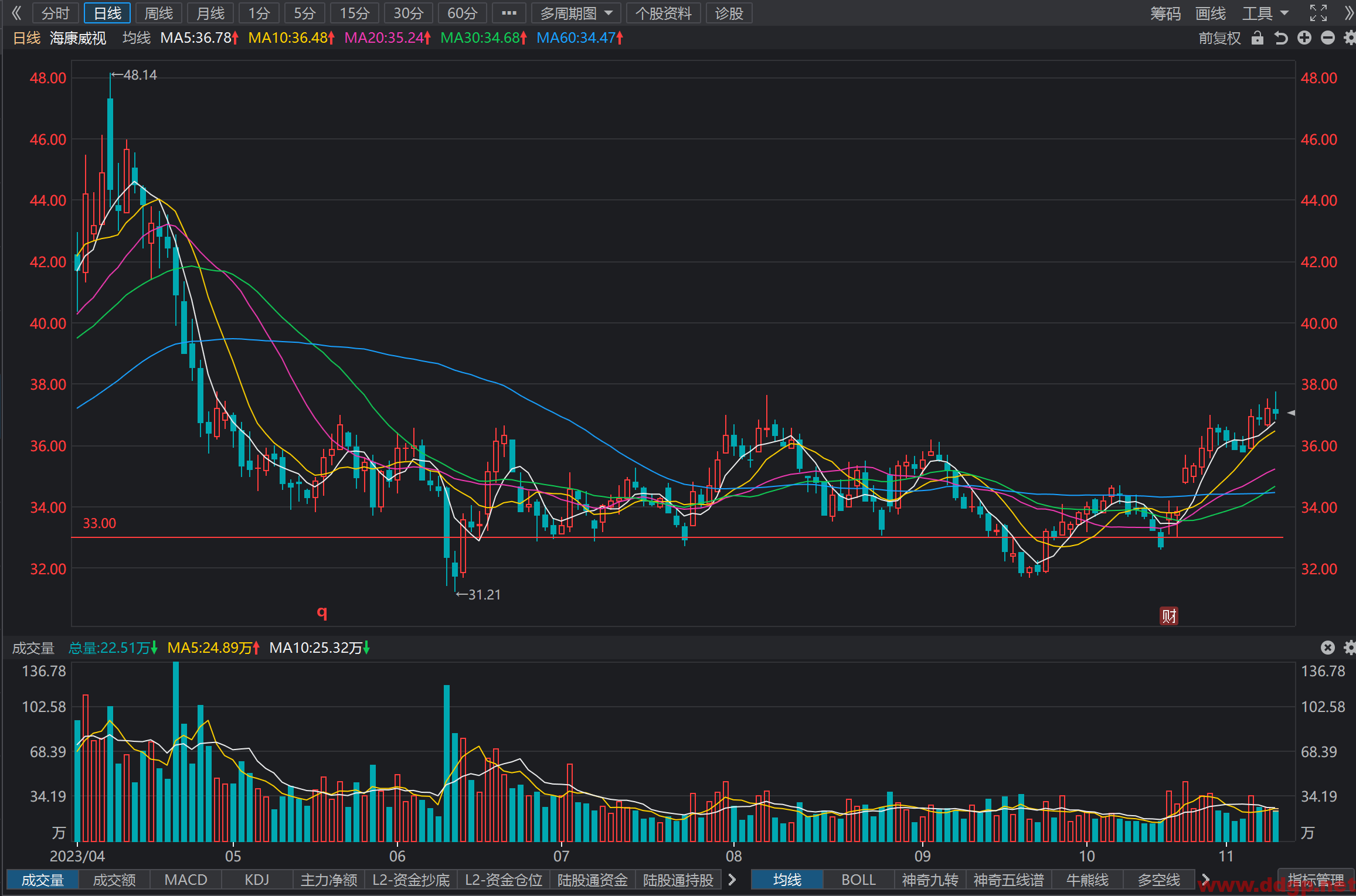Open the 个股资料 stock info button
Viewport: 1356px width, 896px height.
[x=664, y=13]
